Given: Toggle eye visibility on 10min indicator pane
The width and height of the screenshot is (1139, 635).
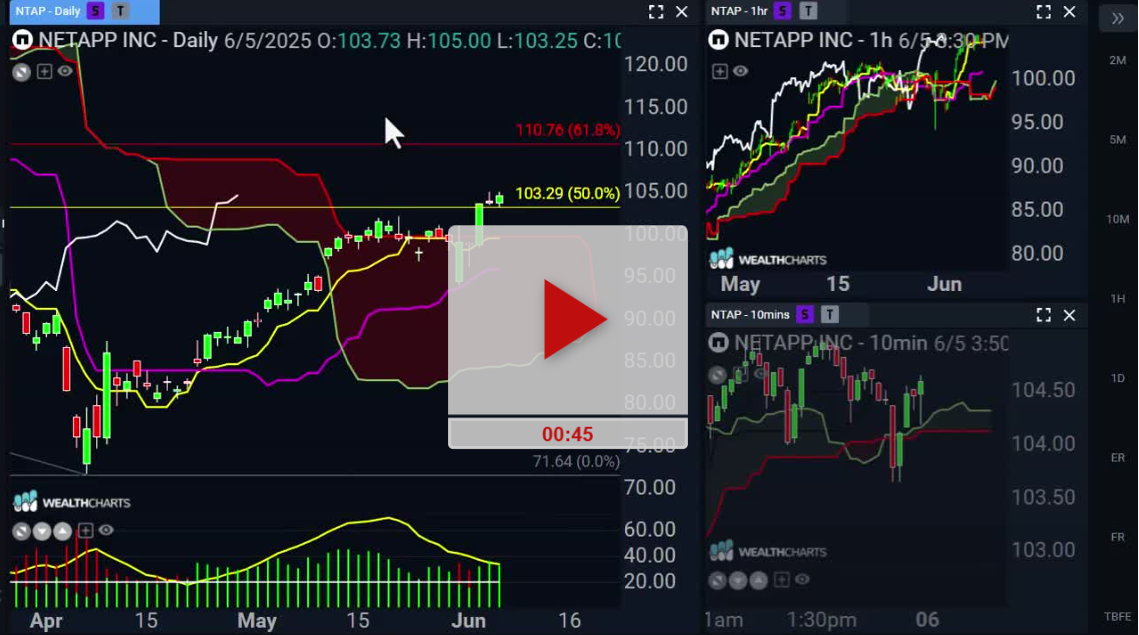Looking at the screenshot, I should (x=802, y=580).
